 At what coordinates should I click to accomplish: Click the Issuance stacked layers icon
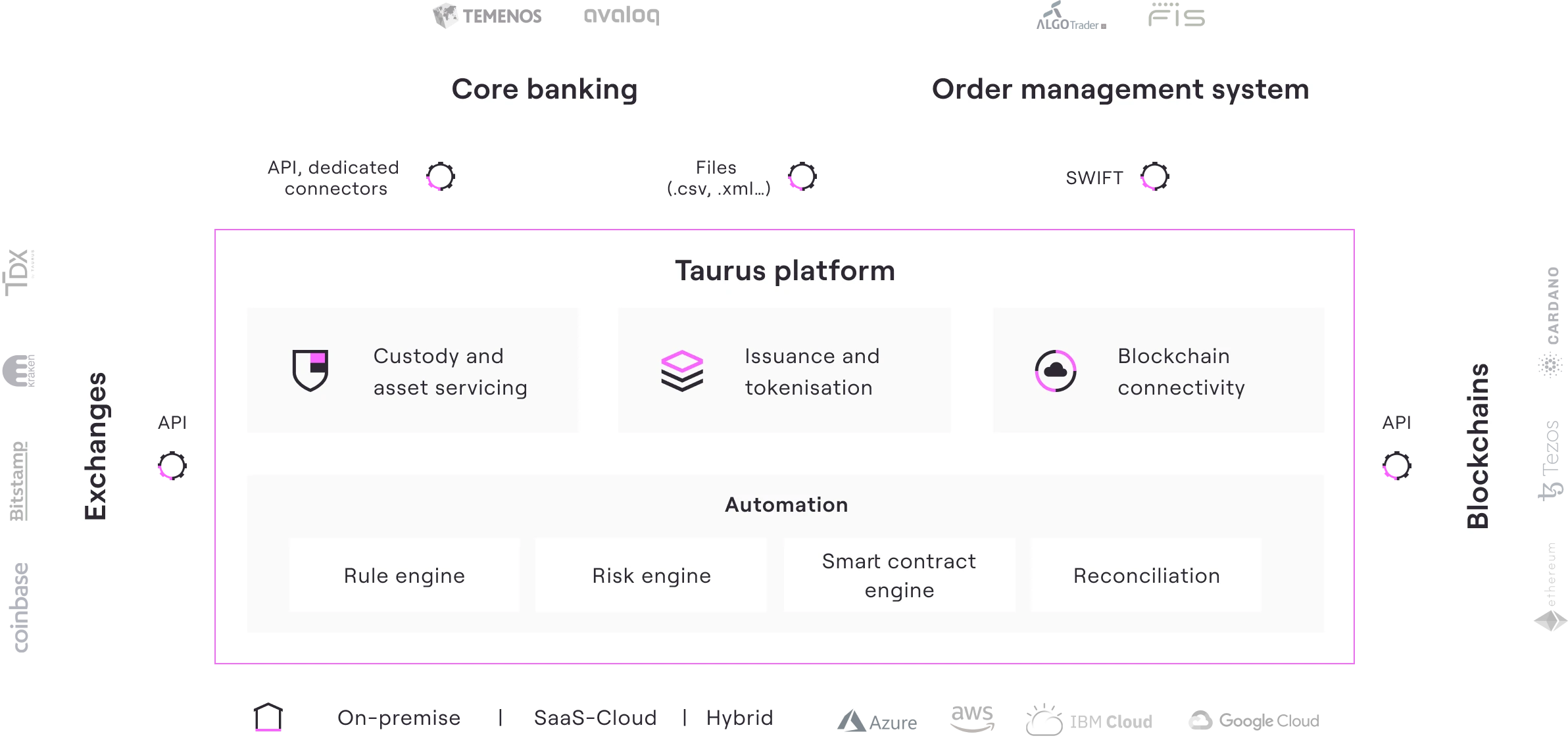point(681,371)
